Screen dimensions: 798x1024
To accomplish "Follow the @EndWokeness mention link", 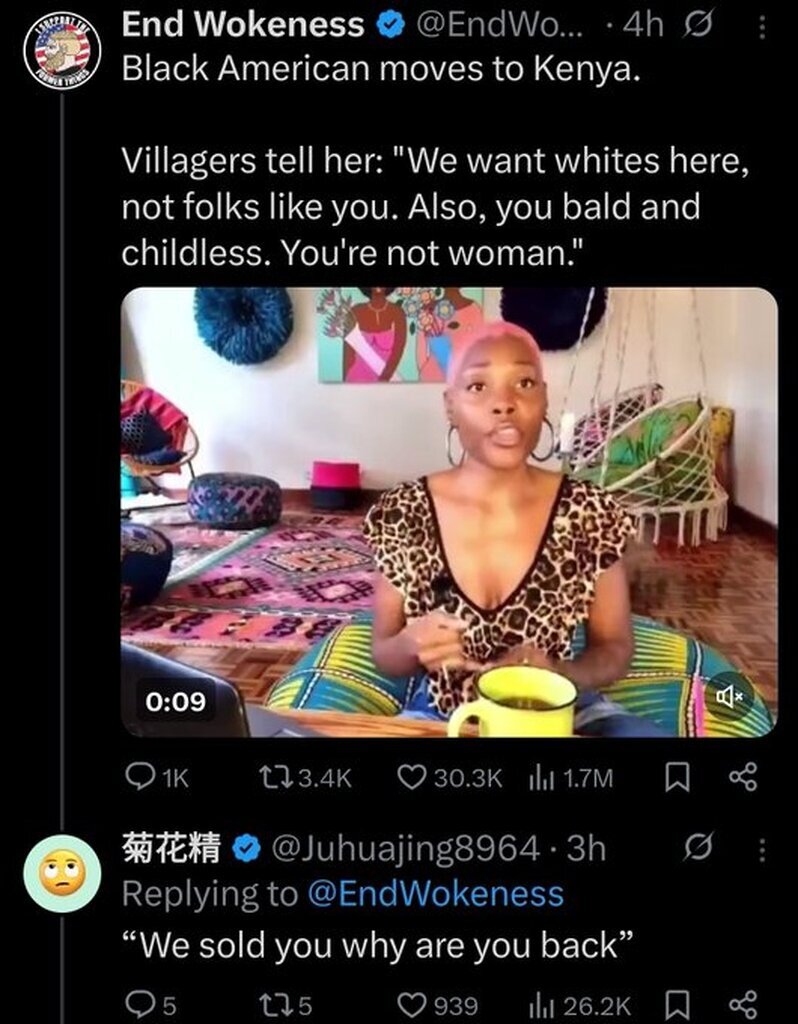I will (435, 893).
